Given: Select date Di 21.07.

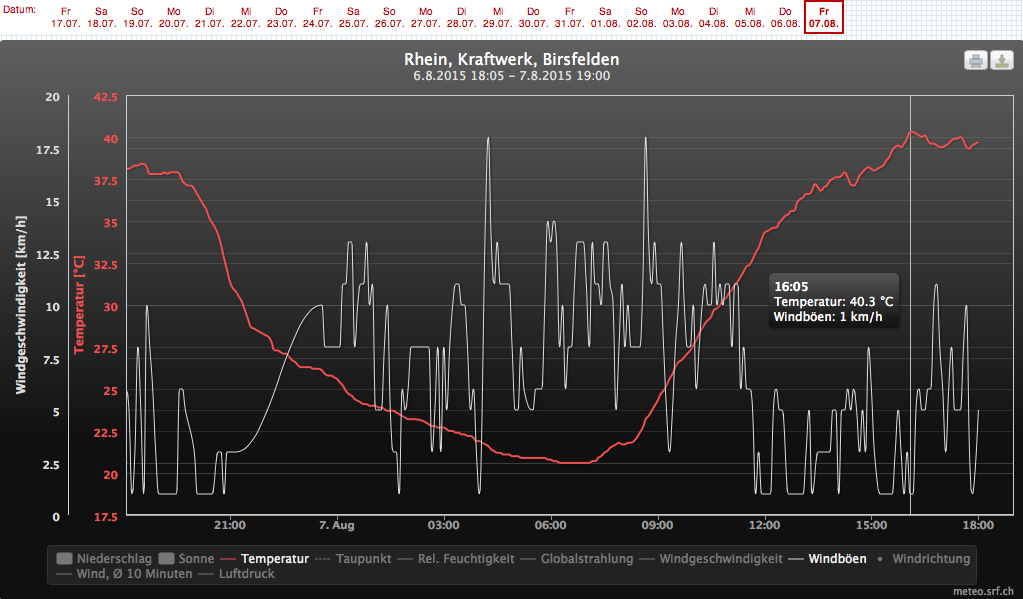Looking at the screenshot, I should (209, 17).
